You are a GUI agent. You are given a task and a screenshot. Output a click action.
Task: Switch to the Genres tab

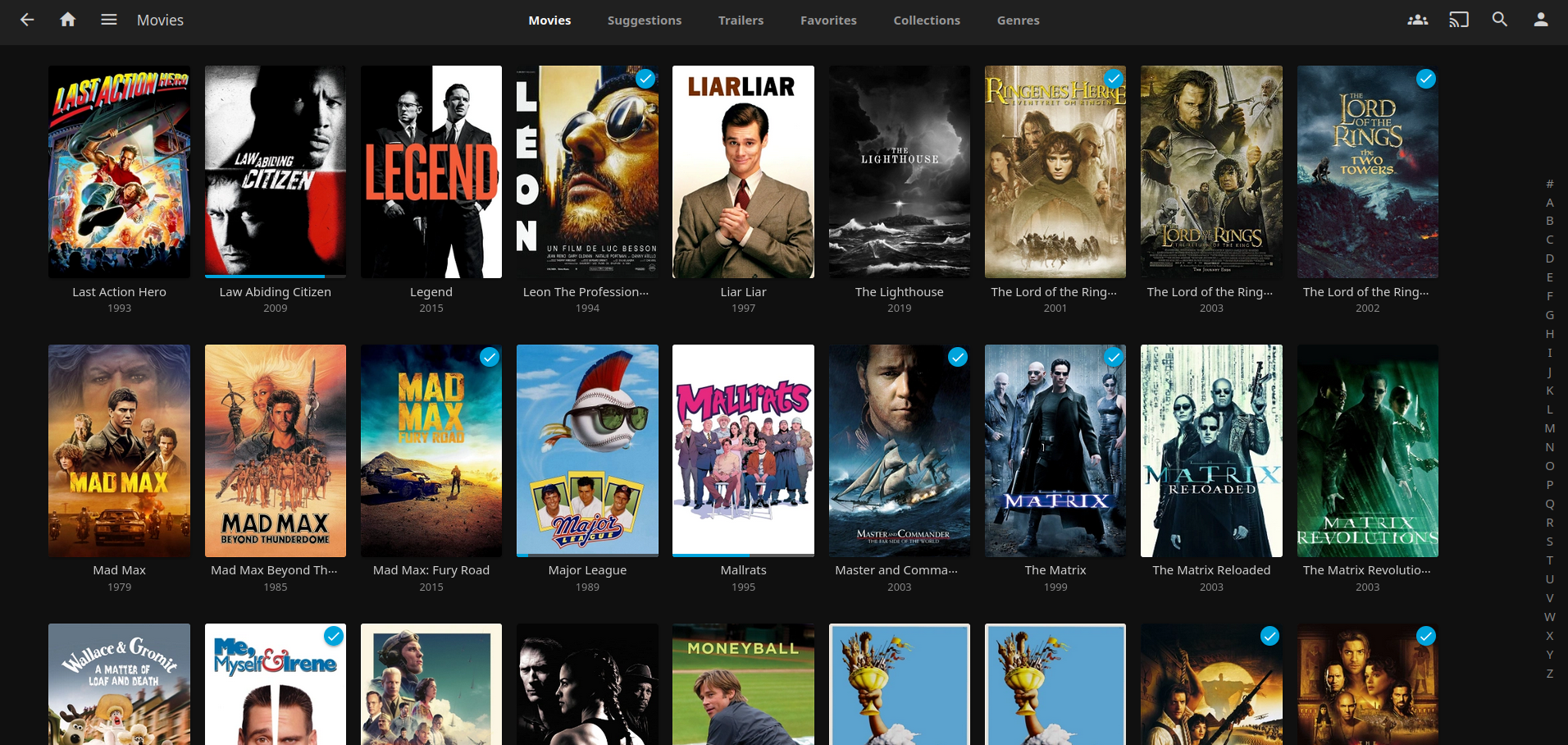coord(1018,21)
